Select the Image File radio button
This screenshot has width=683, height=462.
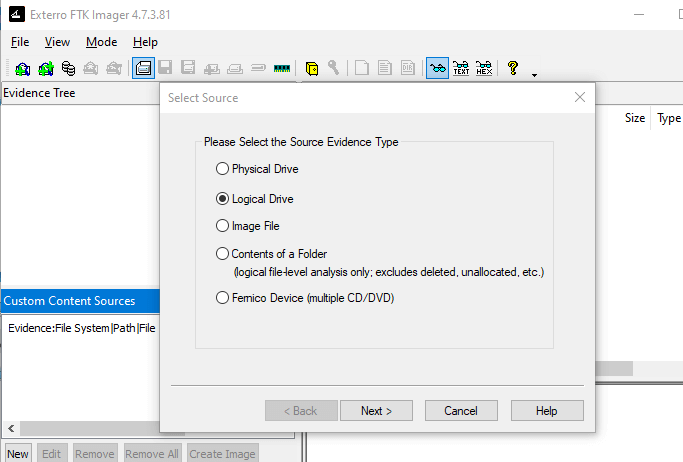coord(222,226)
